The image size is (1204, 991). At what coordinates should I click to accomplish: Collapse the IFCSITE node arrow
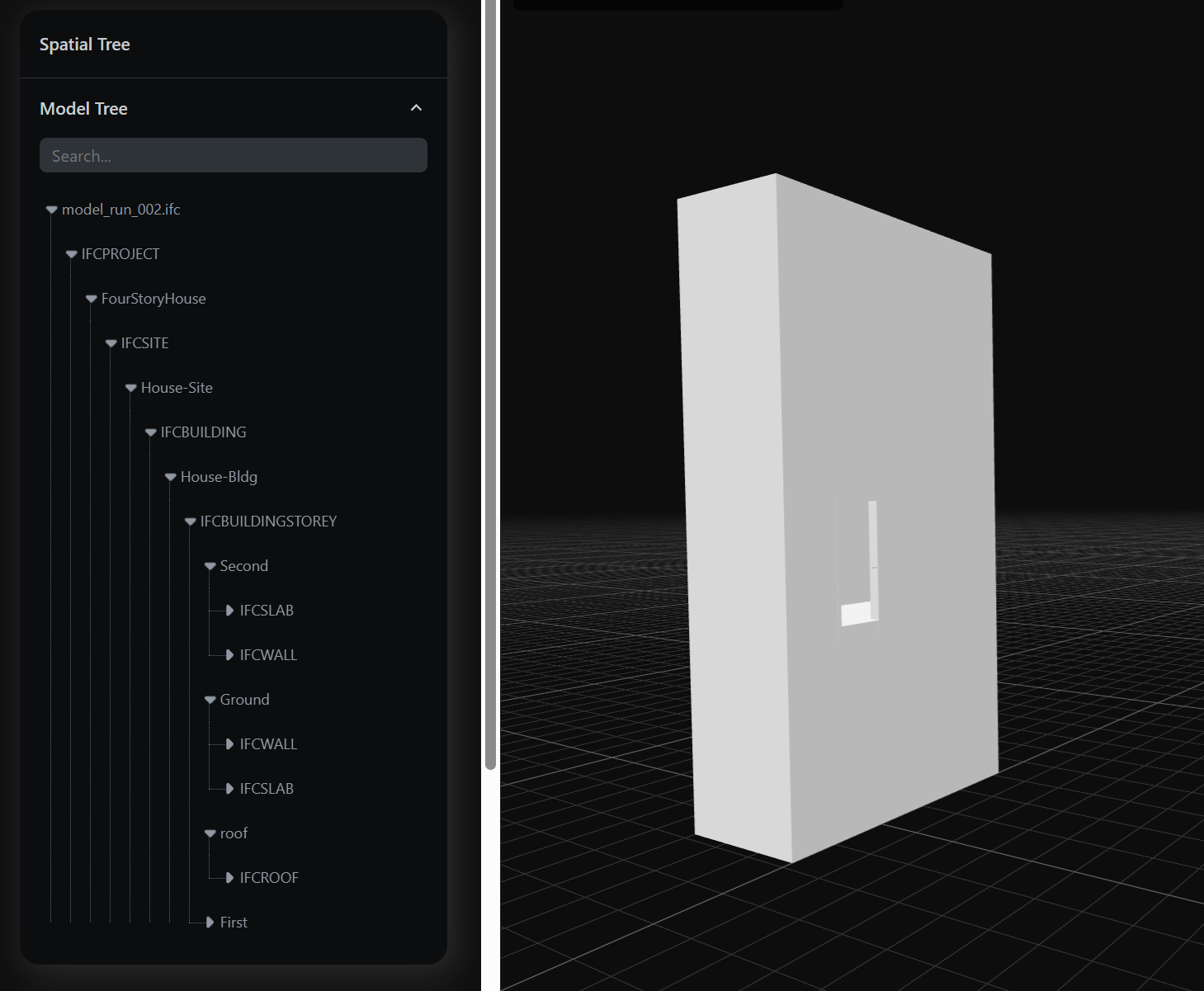click(111, 344)
